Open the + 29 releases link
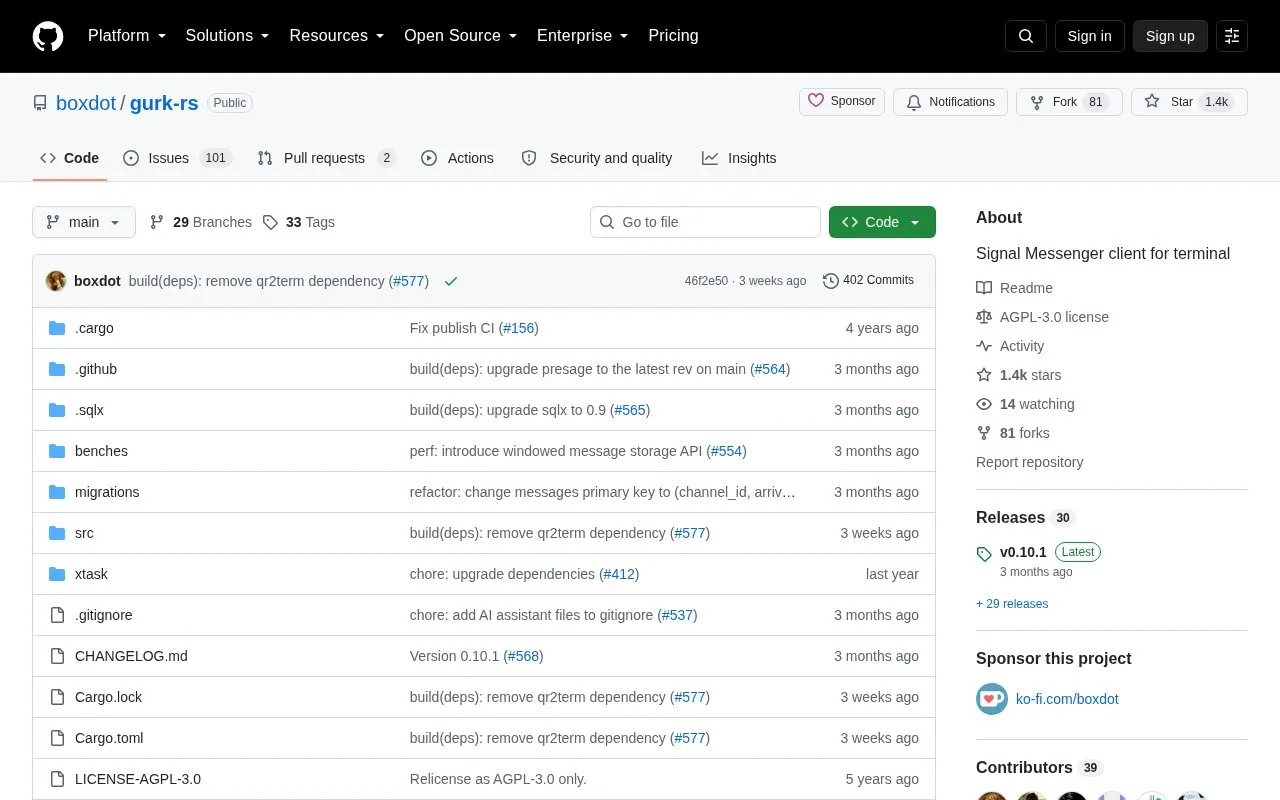 point(1012,604)
